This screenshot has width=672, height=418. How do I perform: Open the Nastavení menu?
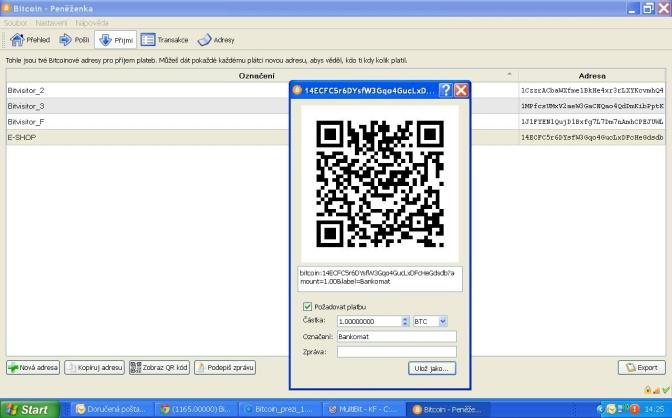click(51, 23)
